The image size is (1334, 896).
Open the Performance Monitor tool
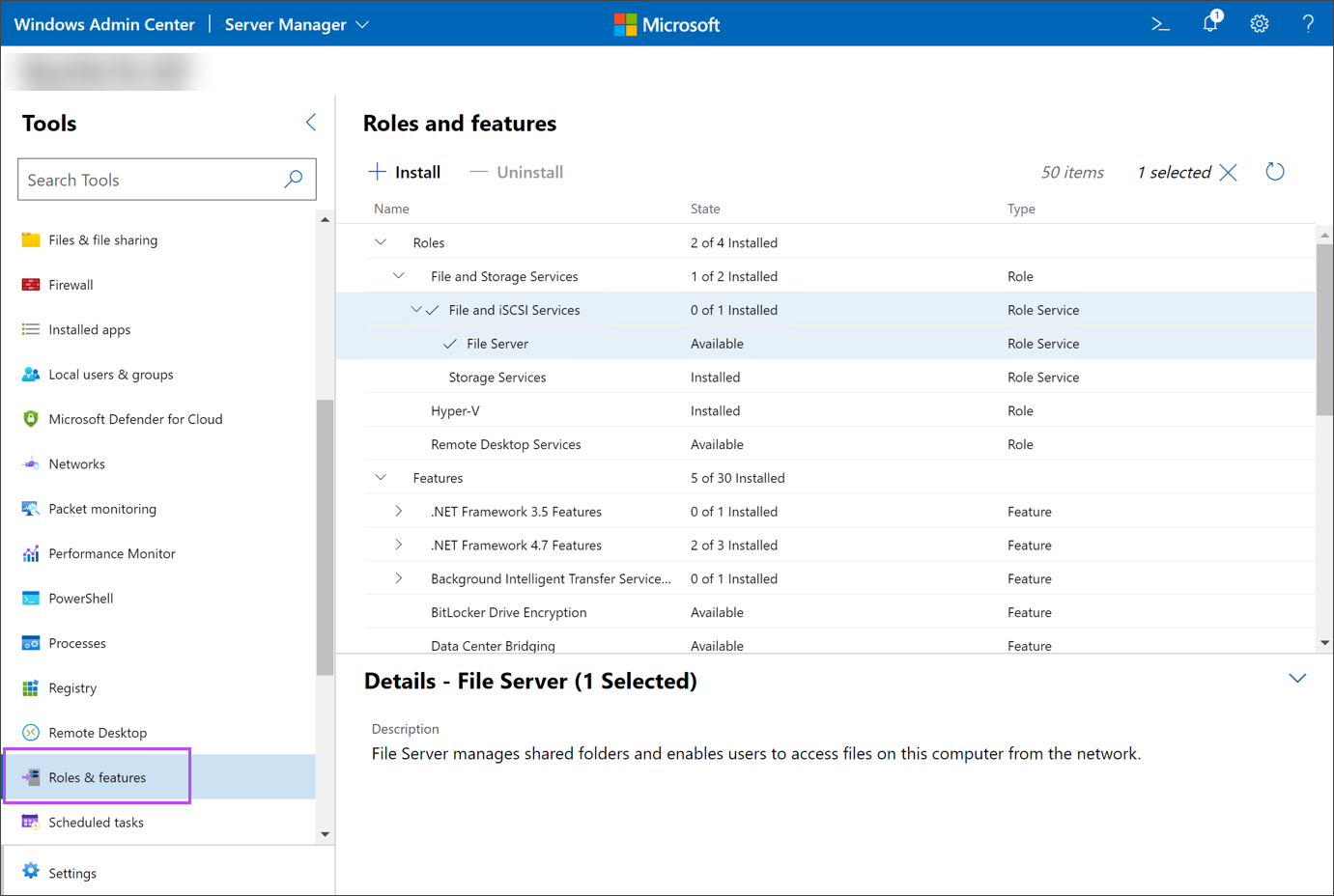point(112,553)
